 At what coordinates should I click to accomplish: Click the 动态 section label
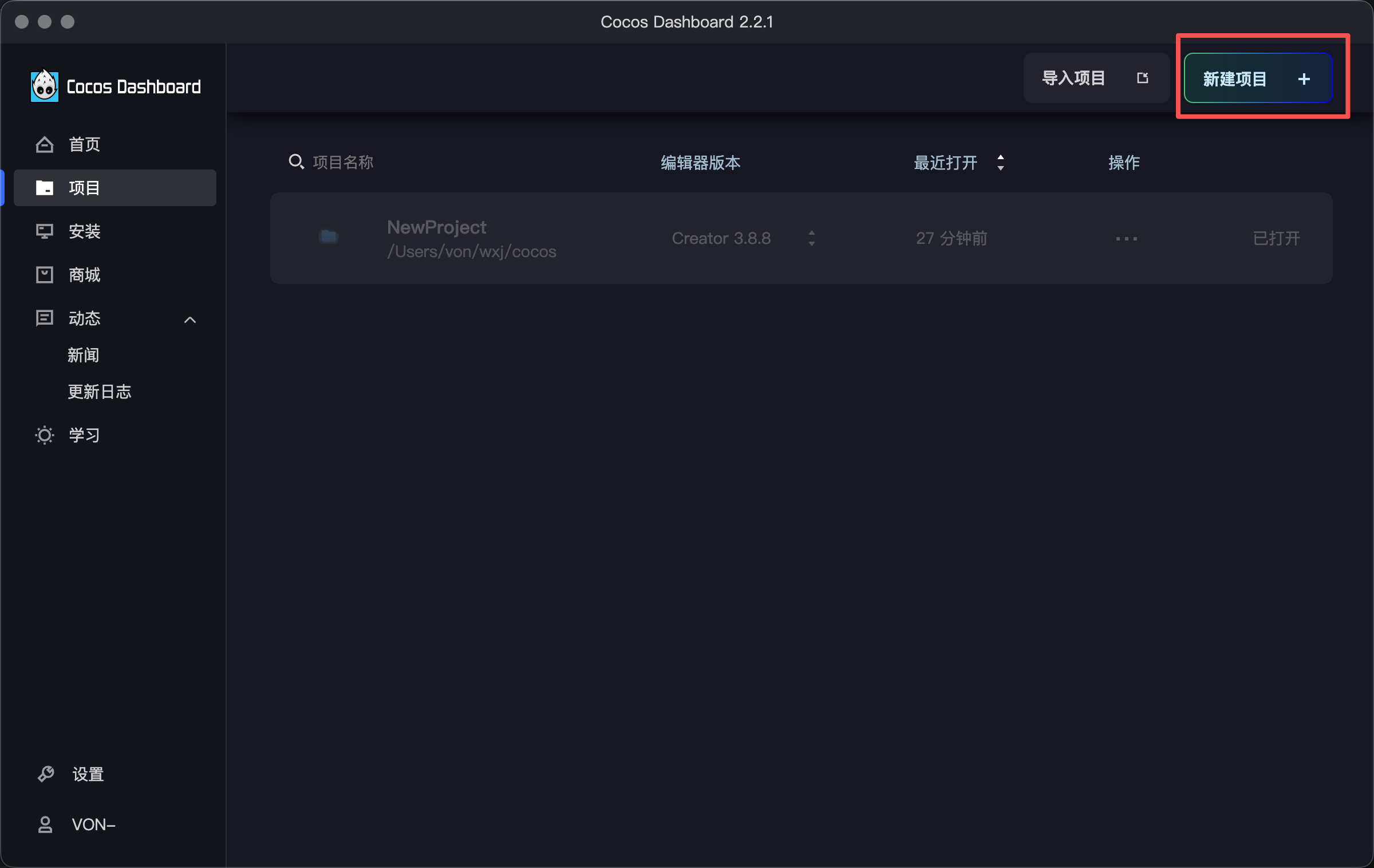(85, 318)
